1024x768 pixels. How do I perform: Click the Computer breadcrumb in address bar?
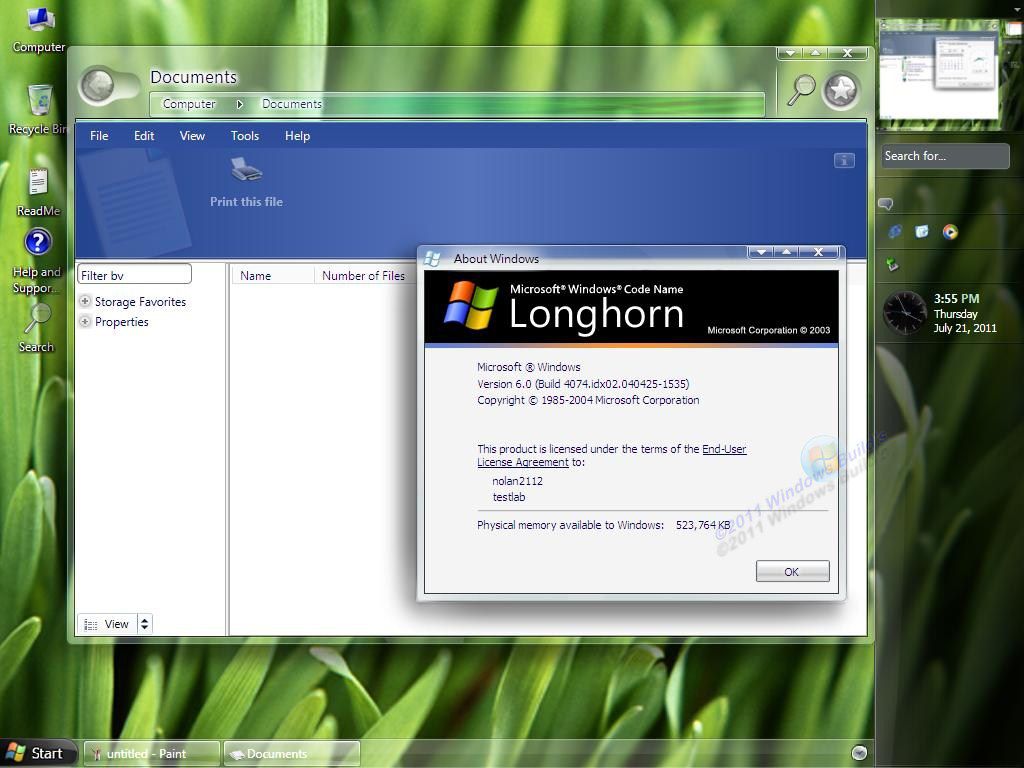pyautogui.click(x=189, y=104)
